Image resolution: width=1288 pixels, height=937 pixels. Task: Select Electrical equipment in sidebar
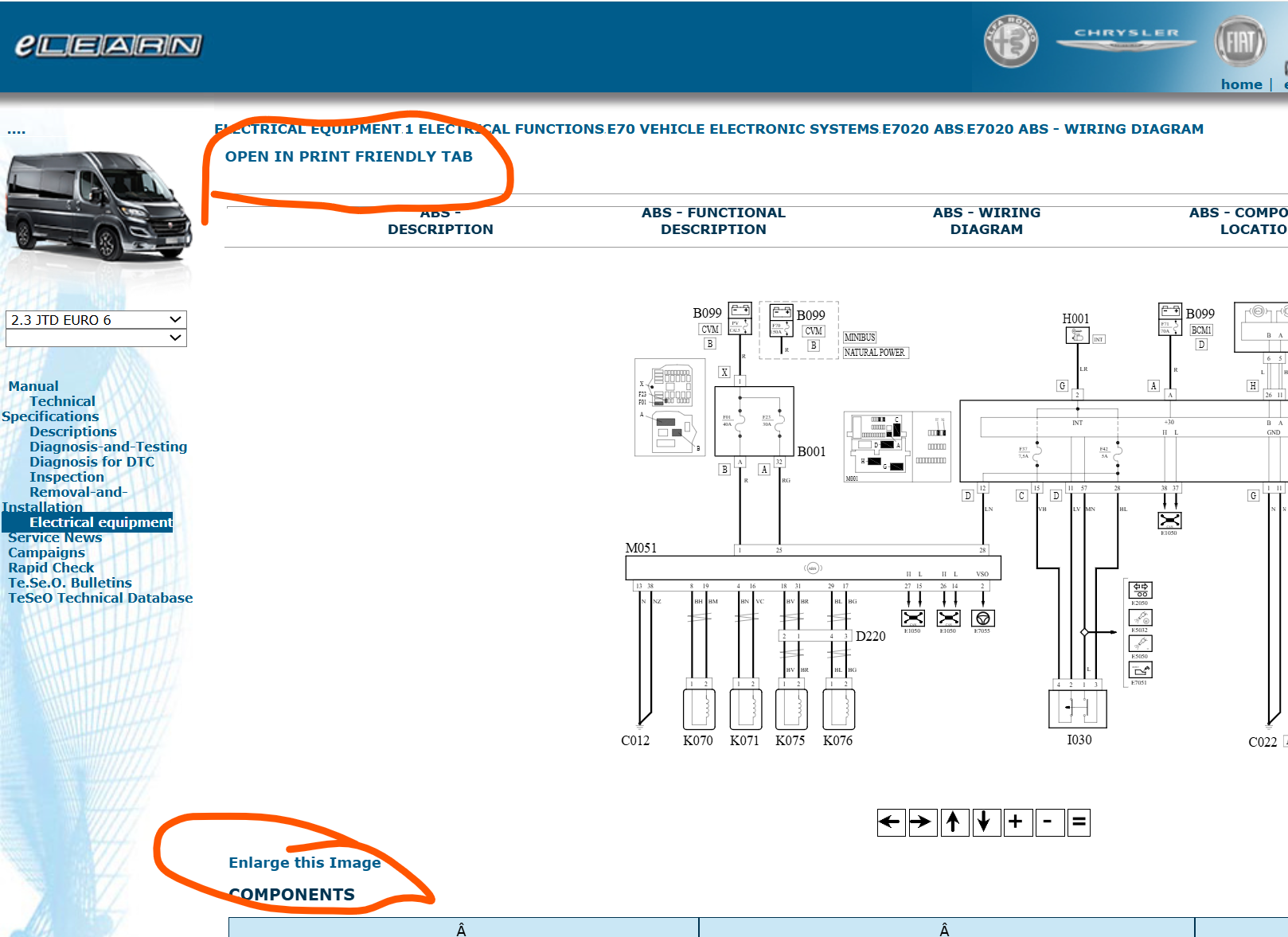tap(101, 522)
